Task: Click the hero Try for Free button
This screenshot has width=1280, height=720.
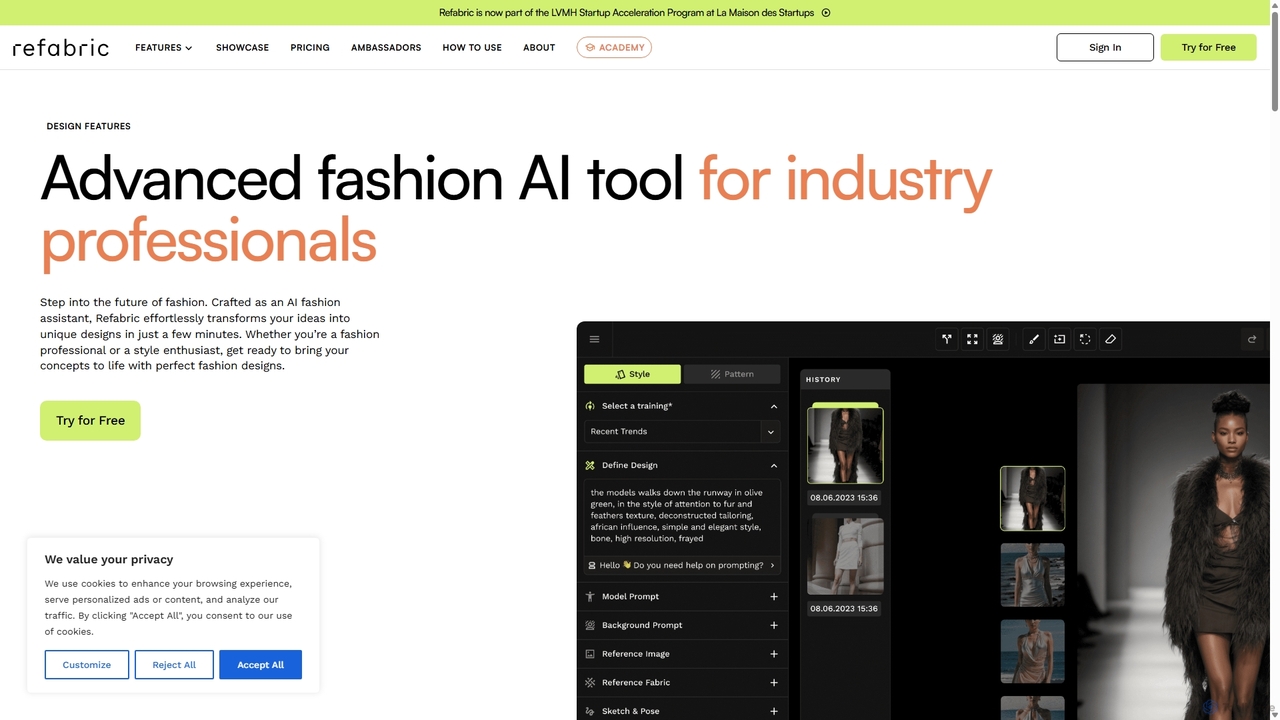Action: pyautogui.click(x=90, y=420)
